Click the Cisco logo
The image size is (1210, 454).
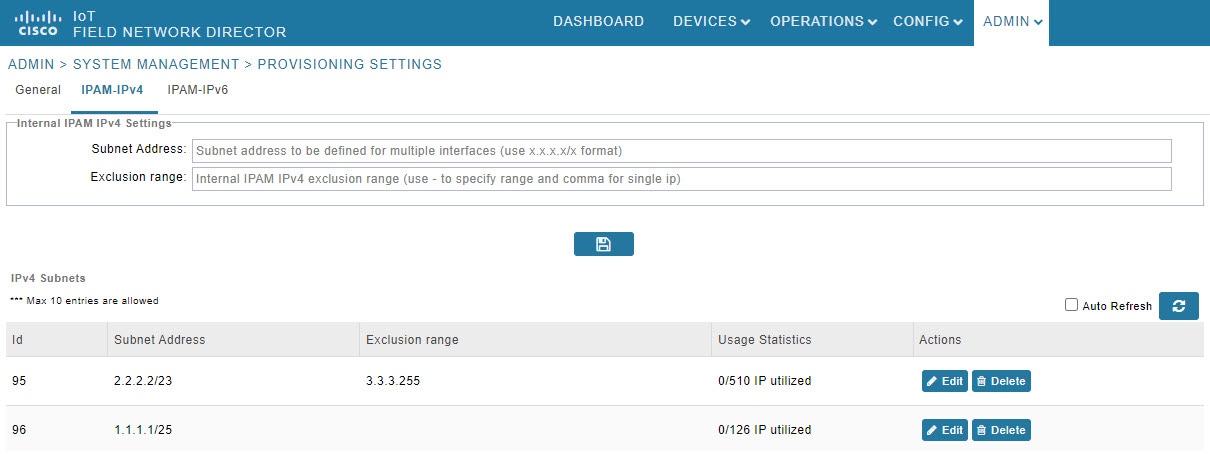[39, 23]
